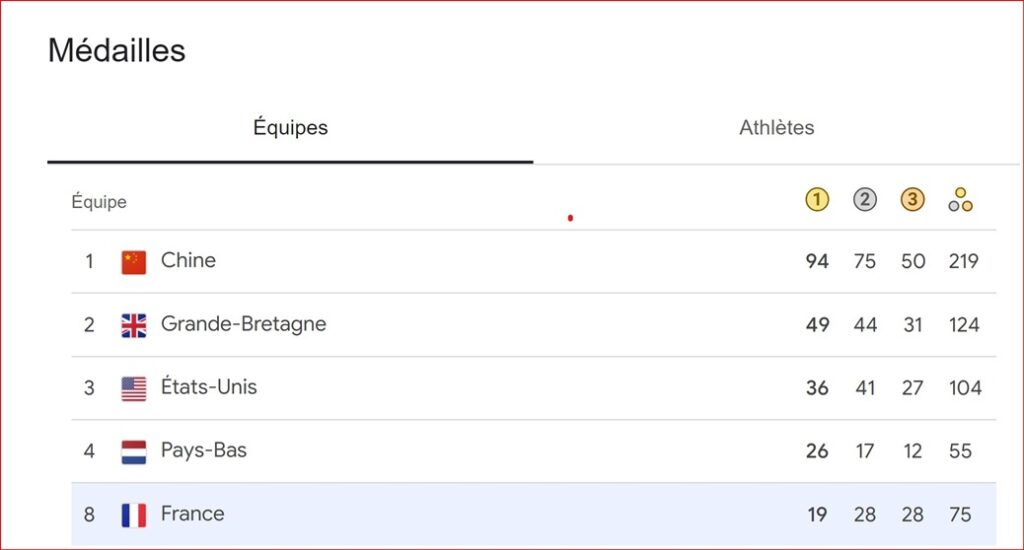Click the France flag icon
Image resolution: width=1024 pixels, height=550 pixels.
[x=134, y=515]
